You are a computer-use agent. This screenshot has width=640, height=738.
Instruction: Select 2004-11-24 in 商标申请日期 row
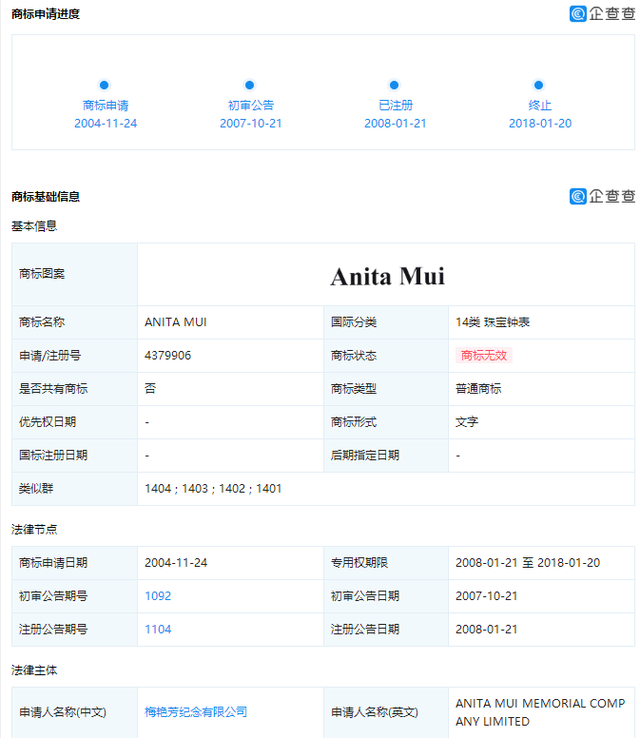pyautogui.click(x=176, y=563)
